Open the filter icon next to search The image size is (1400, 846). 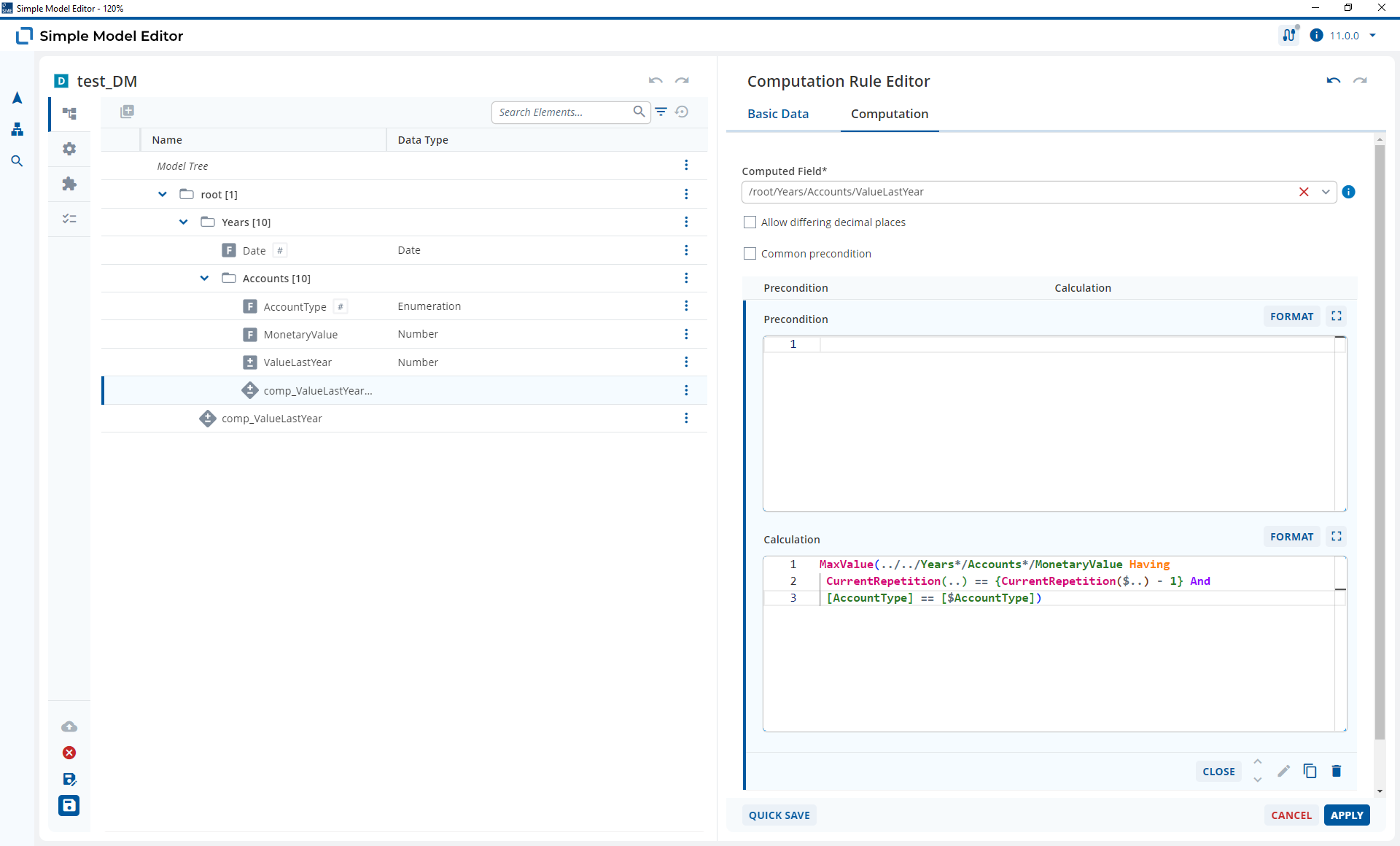661,112
